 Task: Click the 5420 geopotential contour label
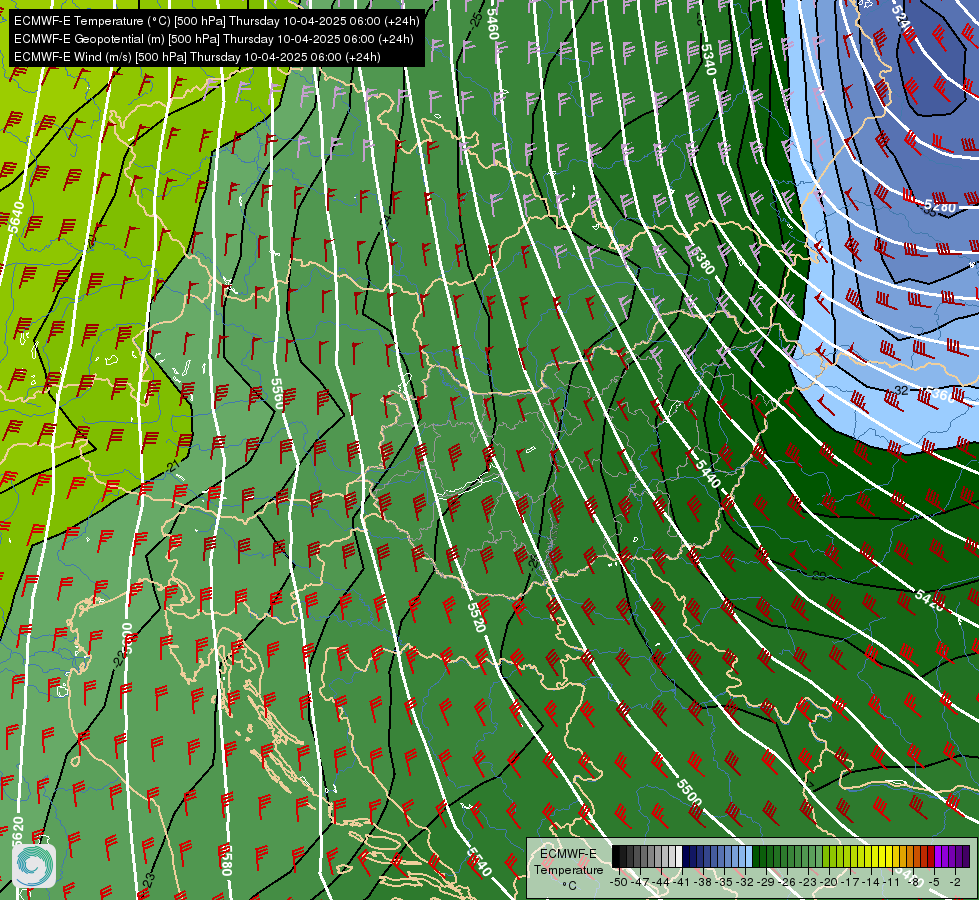[930, 599]
